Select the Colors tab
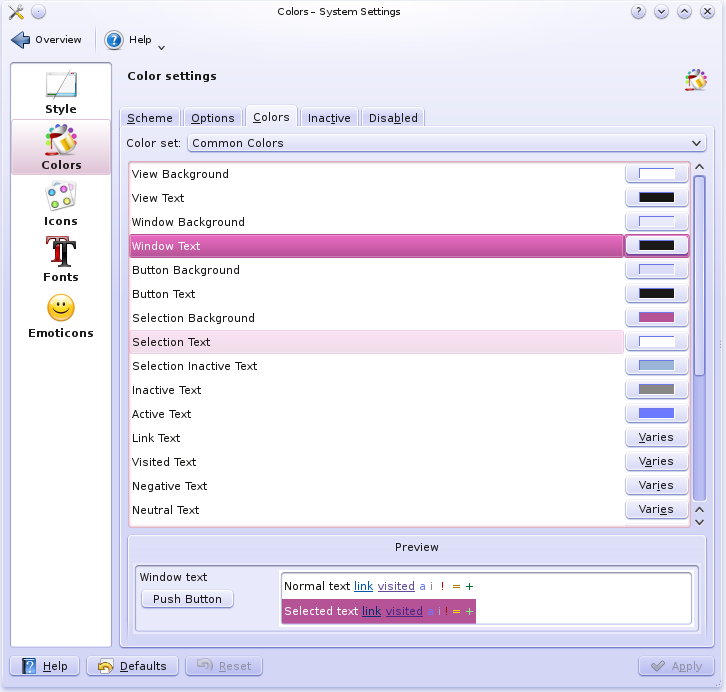This screenshot has width=726, height=692. point(271,117)
